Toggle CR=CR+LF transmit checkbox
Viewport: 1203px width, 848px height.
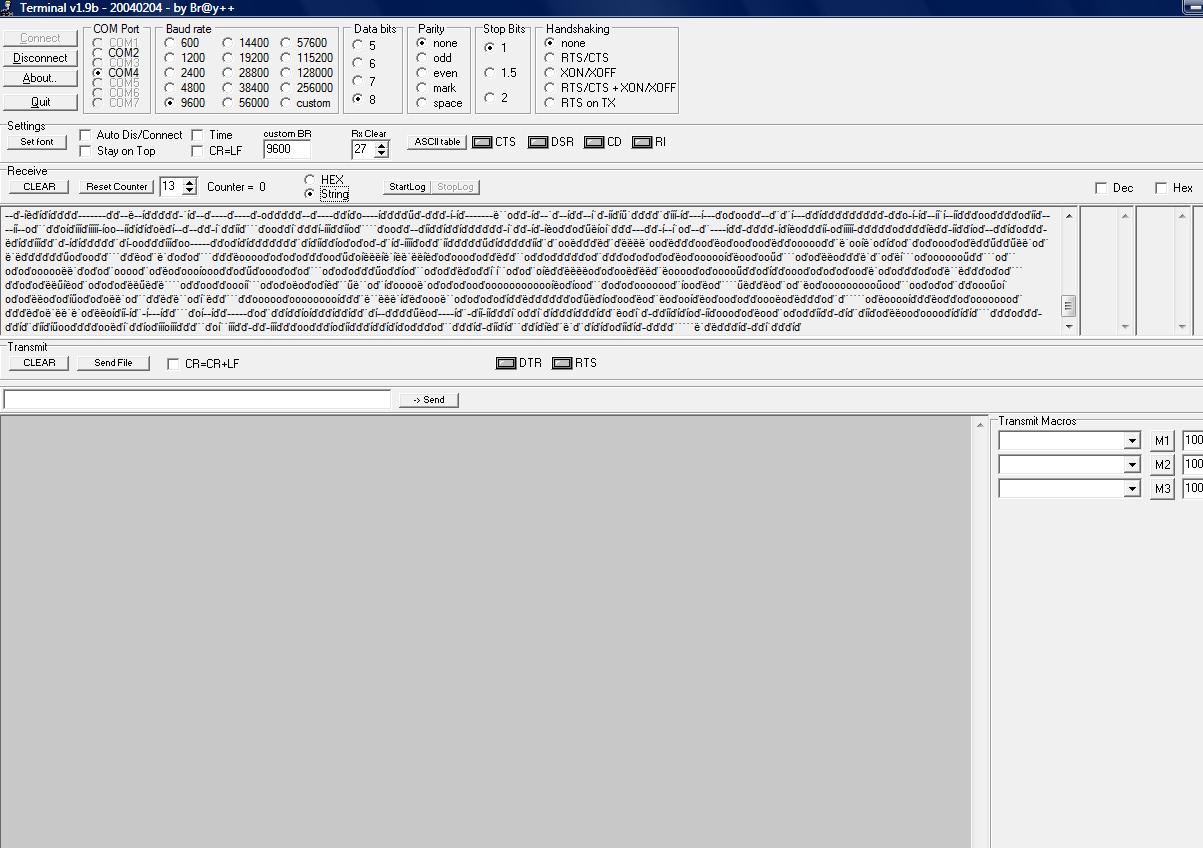pyautogui.click(x=173, y=364)
